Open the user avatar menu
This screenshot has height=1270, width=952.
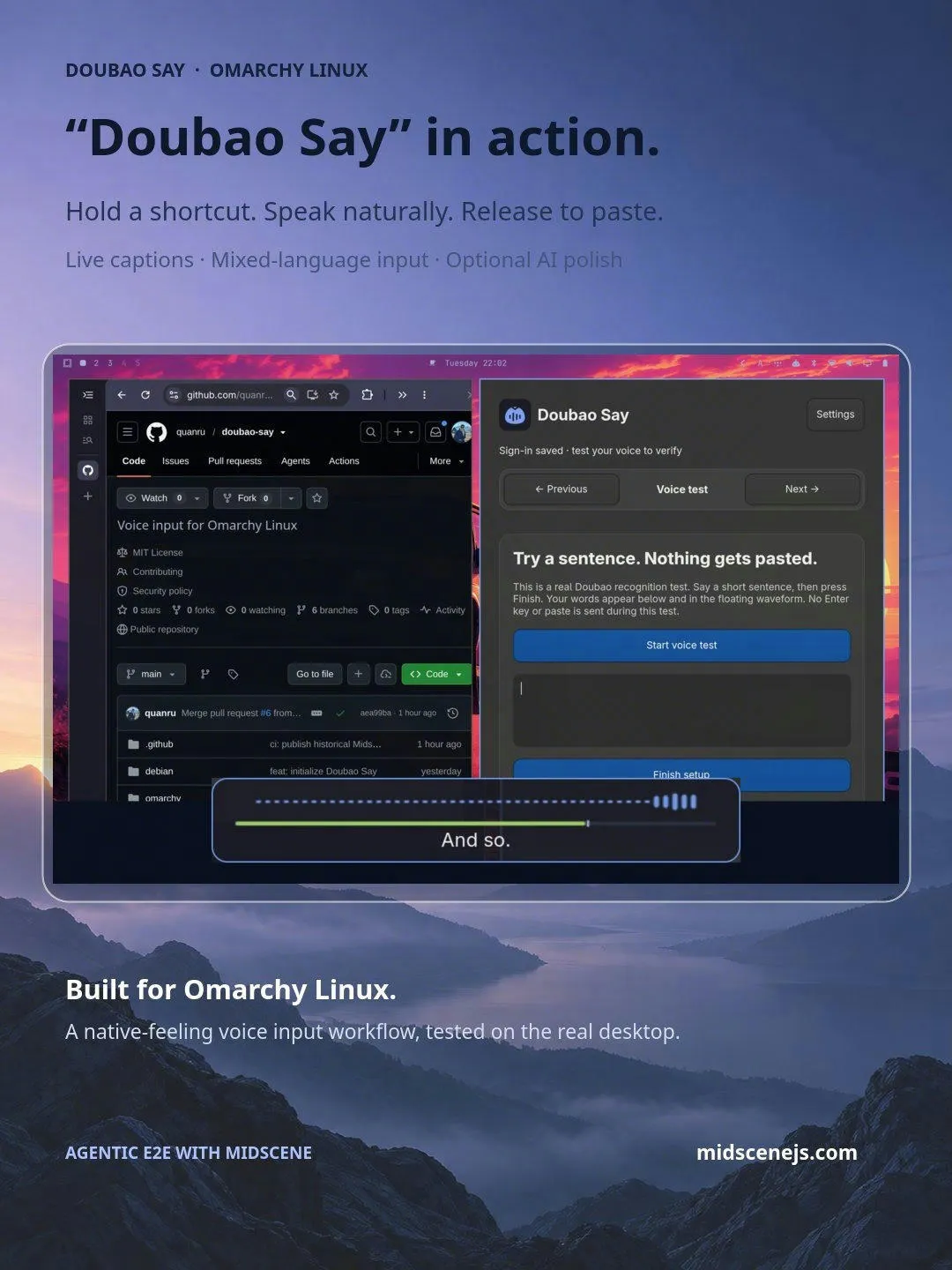(x=461, y=432)
